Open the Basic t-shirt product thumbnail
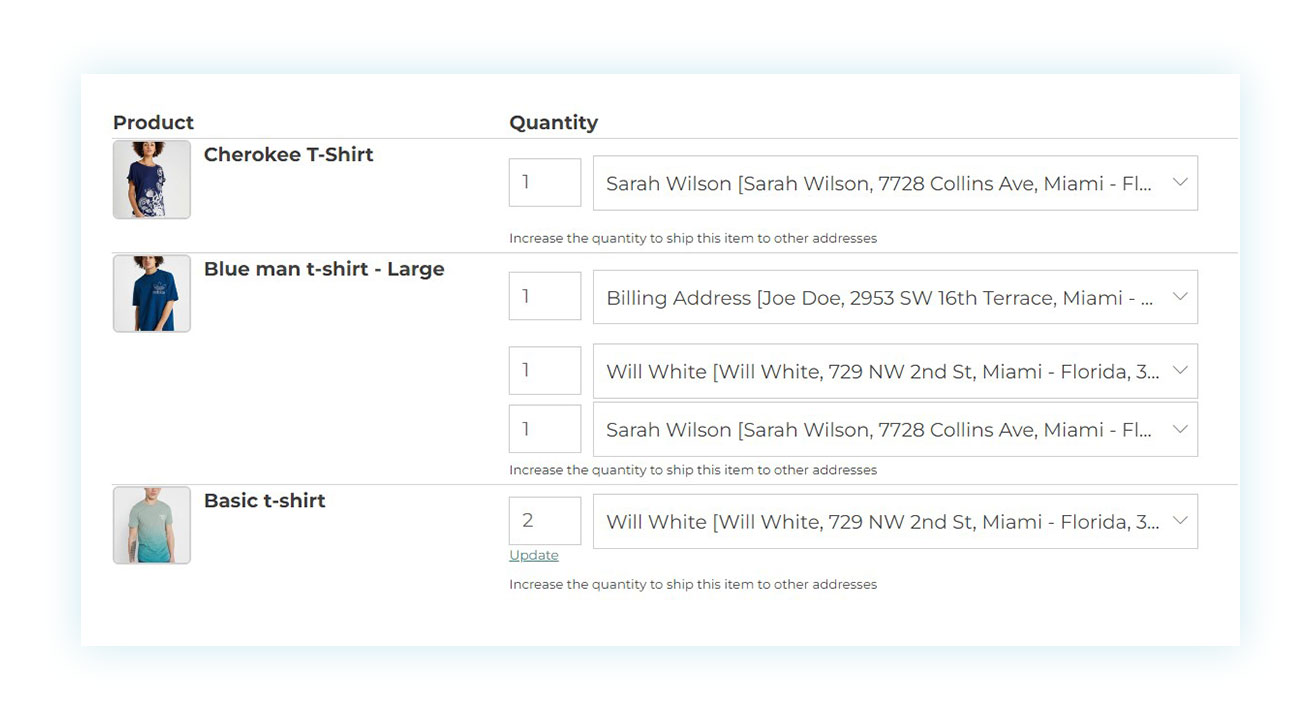 (152, 525)
